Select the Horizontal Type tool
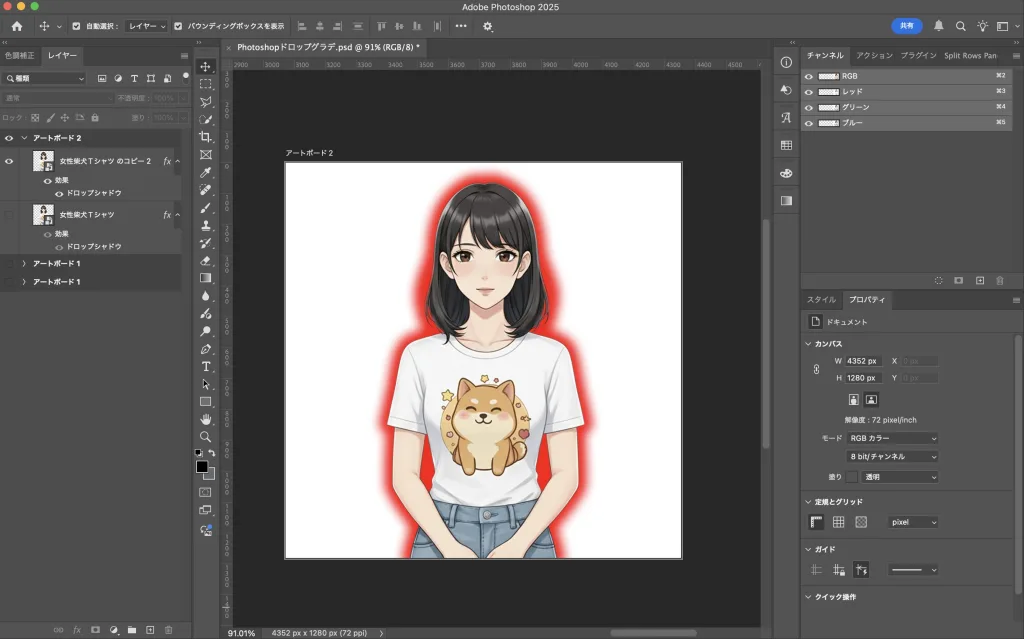The height and width of the screenshot is (639, 1024). tap(206, 366)
